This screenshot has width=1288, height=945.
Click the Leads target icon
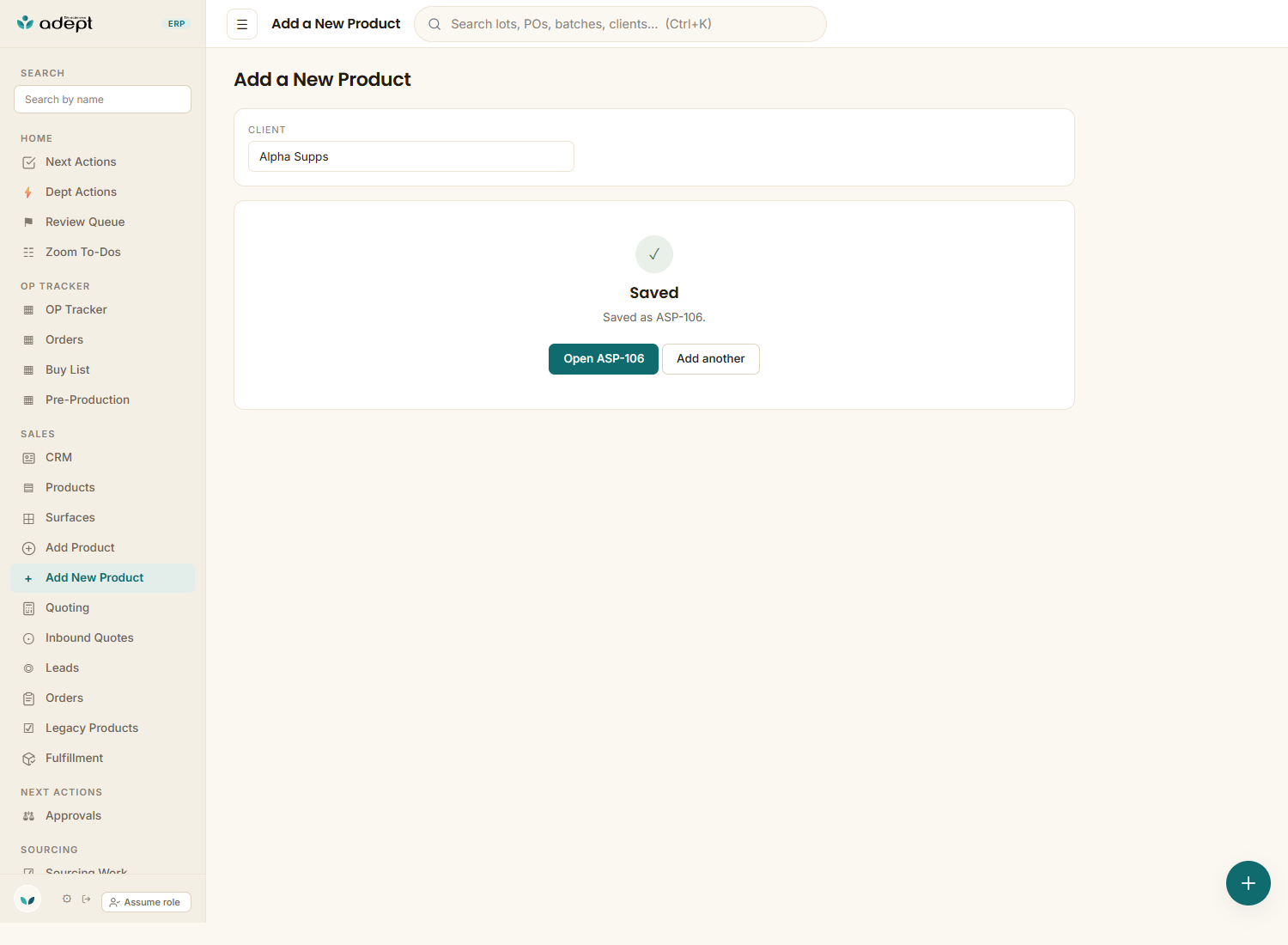[28, 668]
